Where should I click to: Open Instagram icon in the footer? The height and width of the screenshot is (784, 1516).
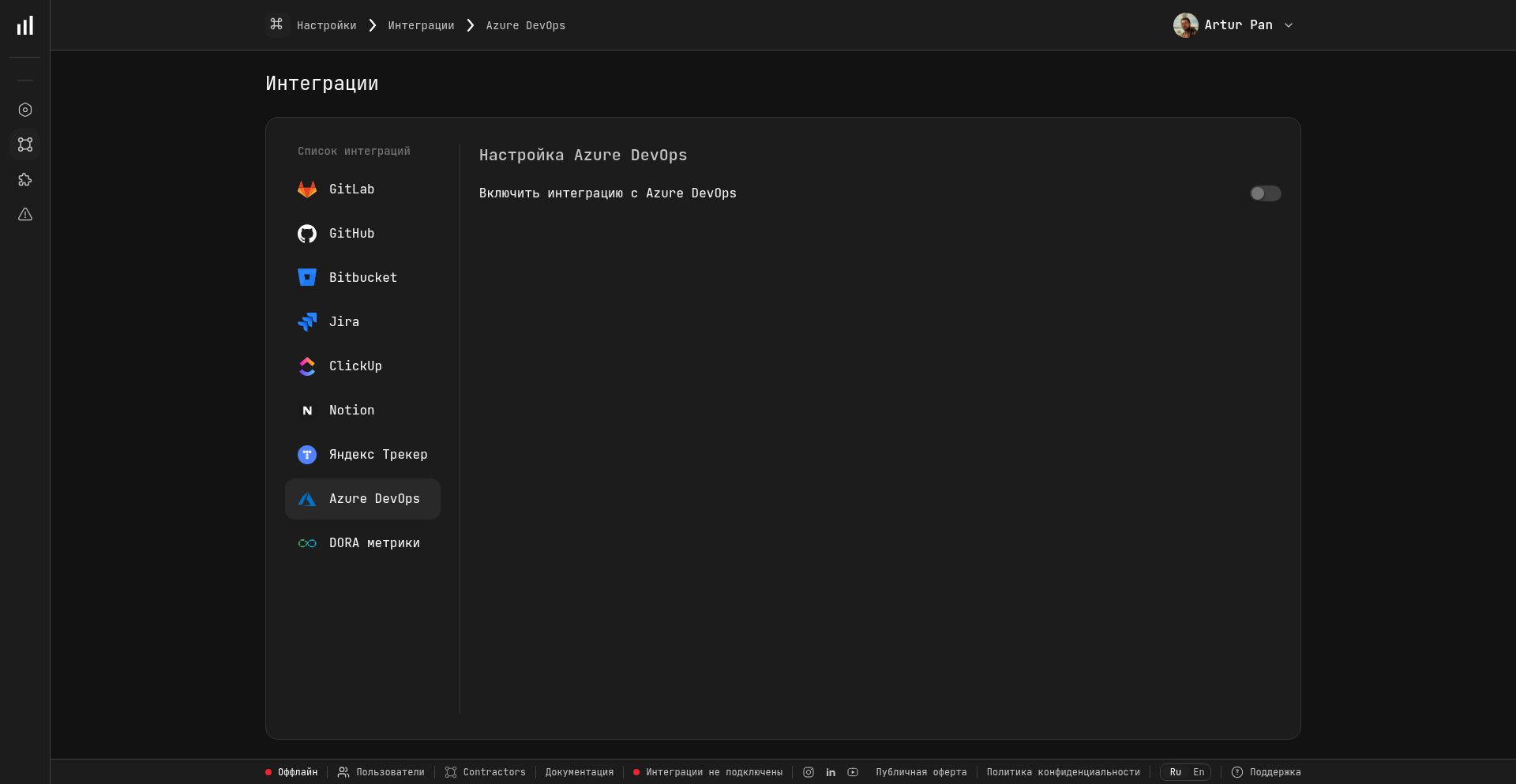coord(809,772)
